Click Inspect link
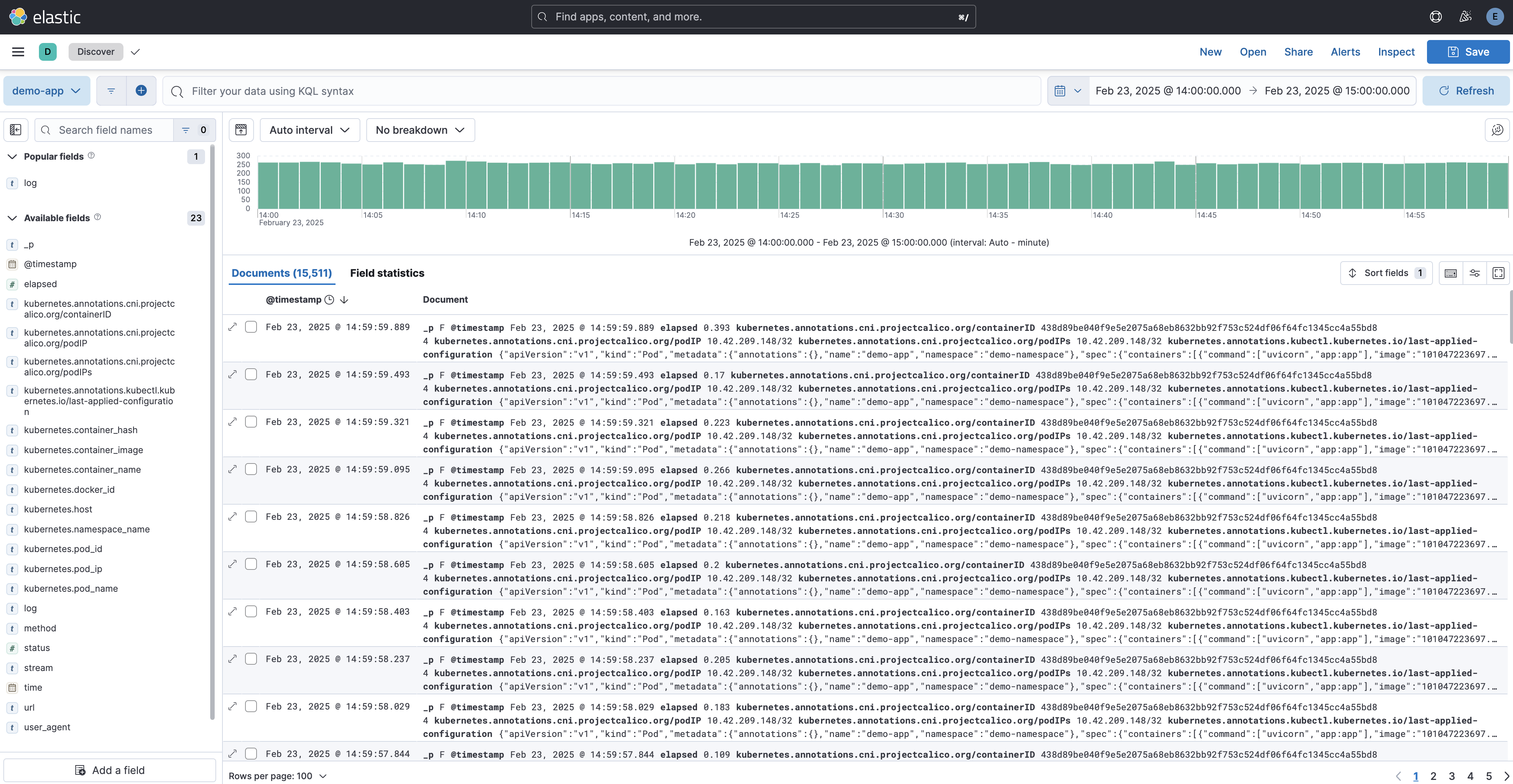 point(1396,52)
